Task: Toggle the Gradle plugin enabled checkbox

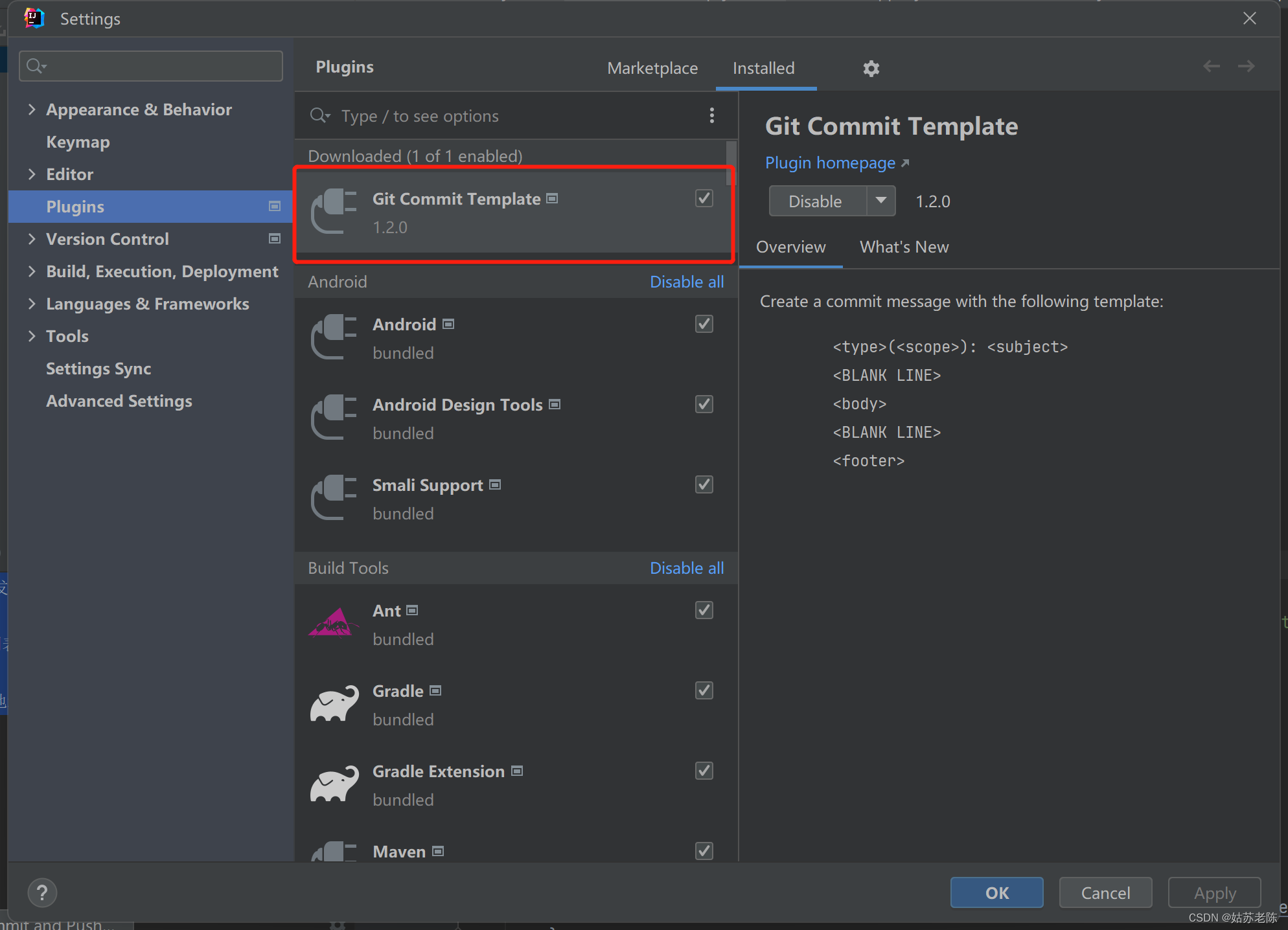Action: [x=705, y=690]
